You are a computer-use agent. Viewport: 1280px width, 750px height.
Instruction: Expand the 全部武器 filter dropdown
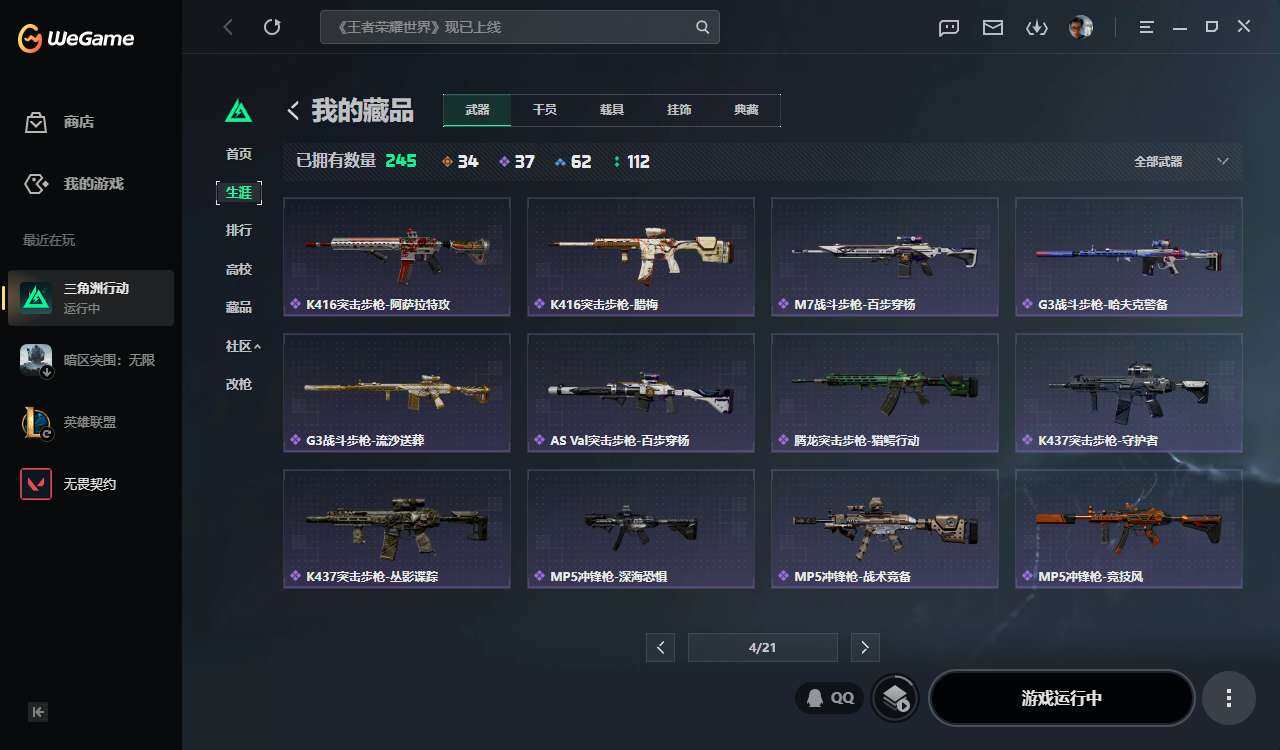click(1182, 161)
